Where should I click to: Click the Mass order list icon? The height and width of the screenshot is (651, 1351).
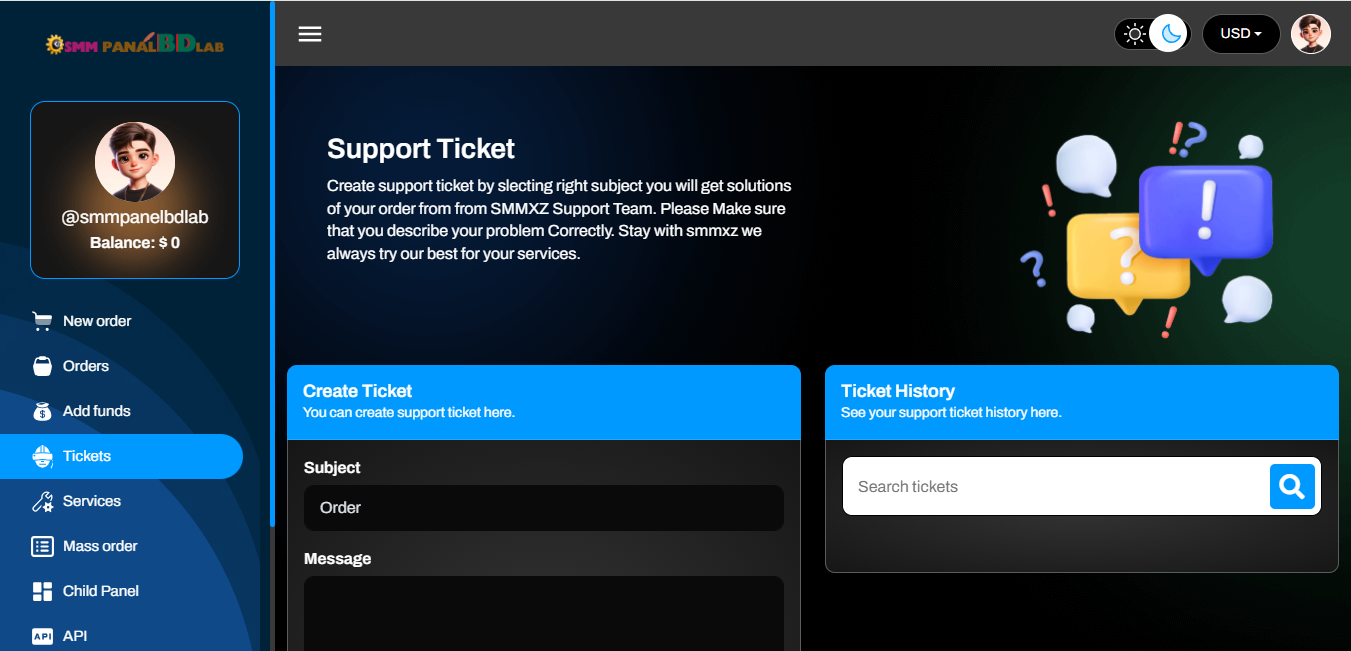pos(42,546)
